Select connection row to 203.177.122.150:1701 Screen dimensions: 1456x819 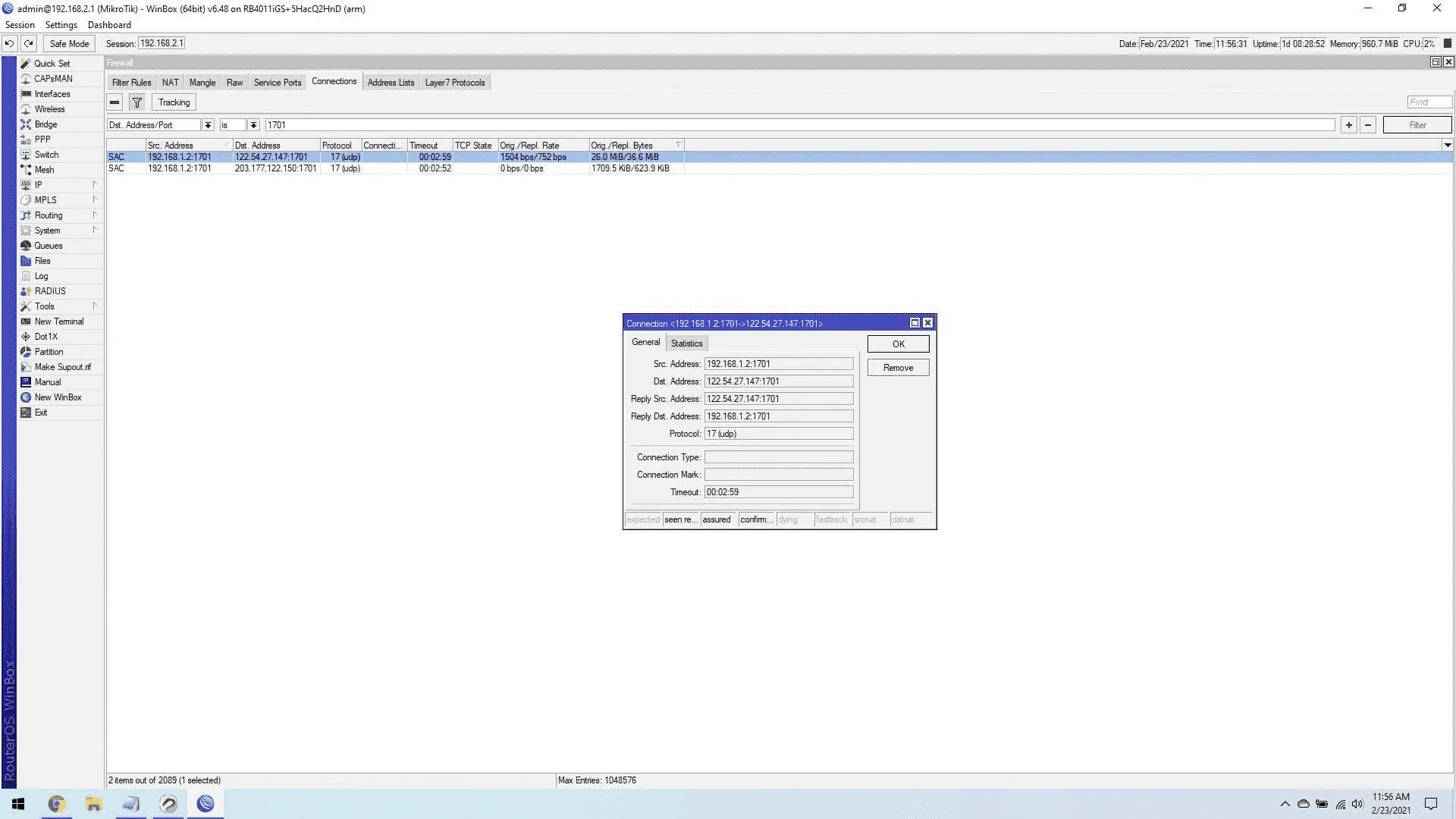tap(395, 168)
